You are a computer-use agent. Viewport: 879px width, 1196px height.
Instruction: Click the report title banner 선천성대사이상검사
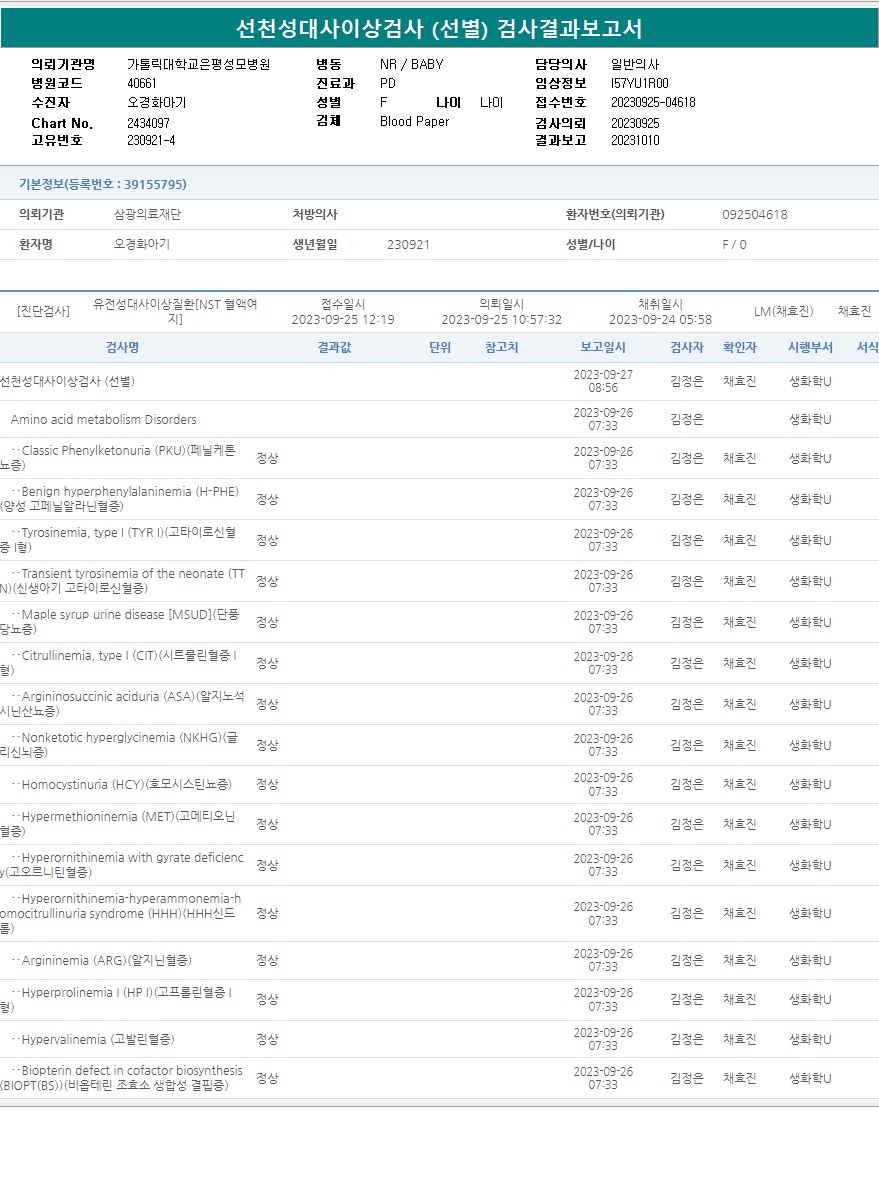tap(439, 28)
